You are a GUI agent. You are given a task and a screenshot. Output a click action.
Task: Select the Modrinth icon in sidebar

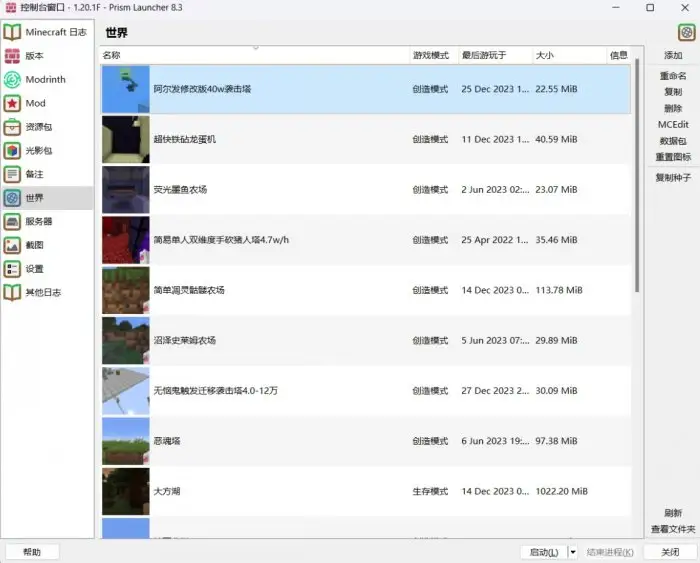12,80
